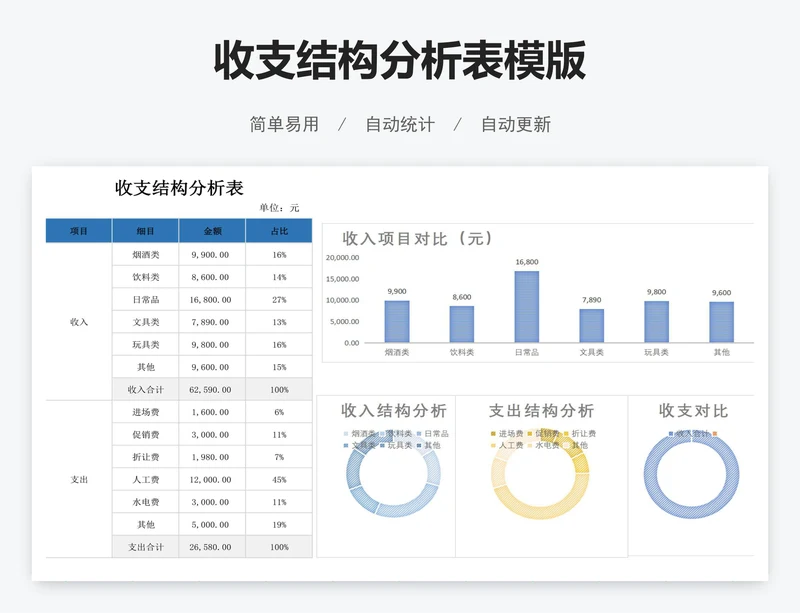Click the 日常品 cell in the table
Viewport: 800px width, 613px height.
click(145, 299)
